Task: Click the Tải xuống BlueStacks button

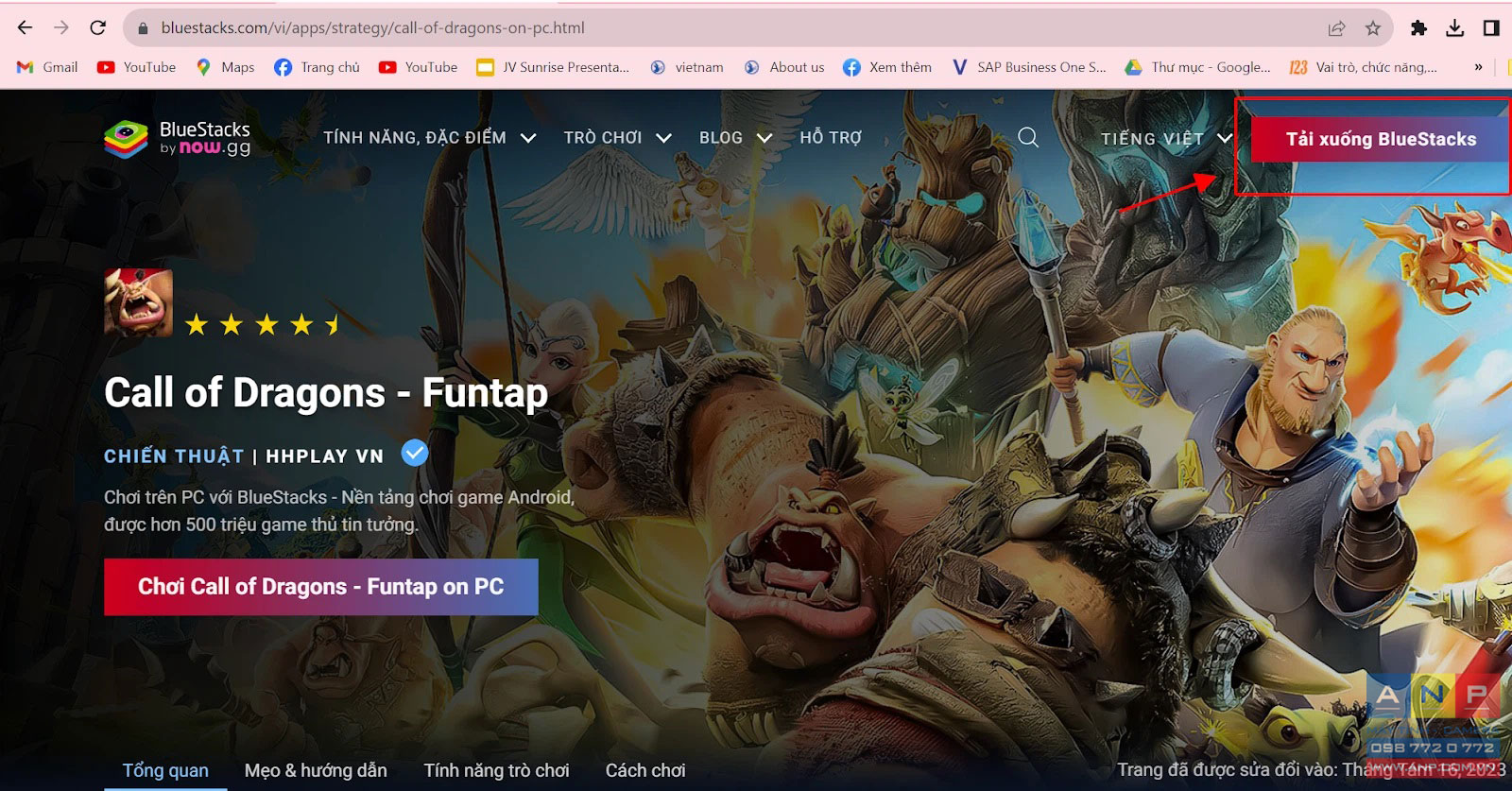Action: coord(1381,140)
